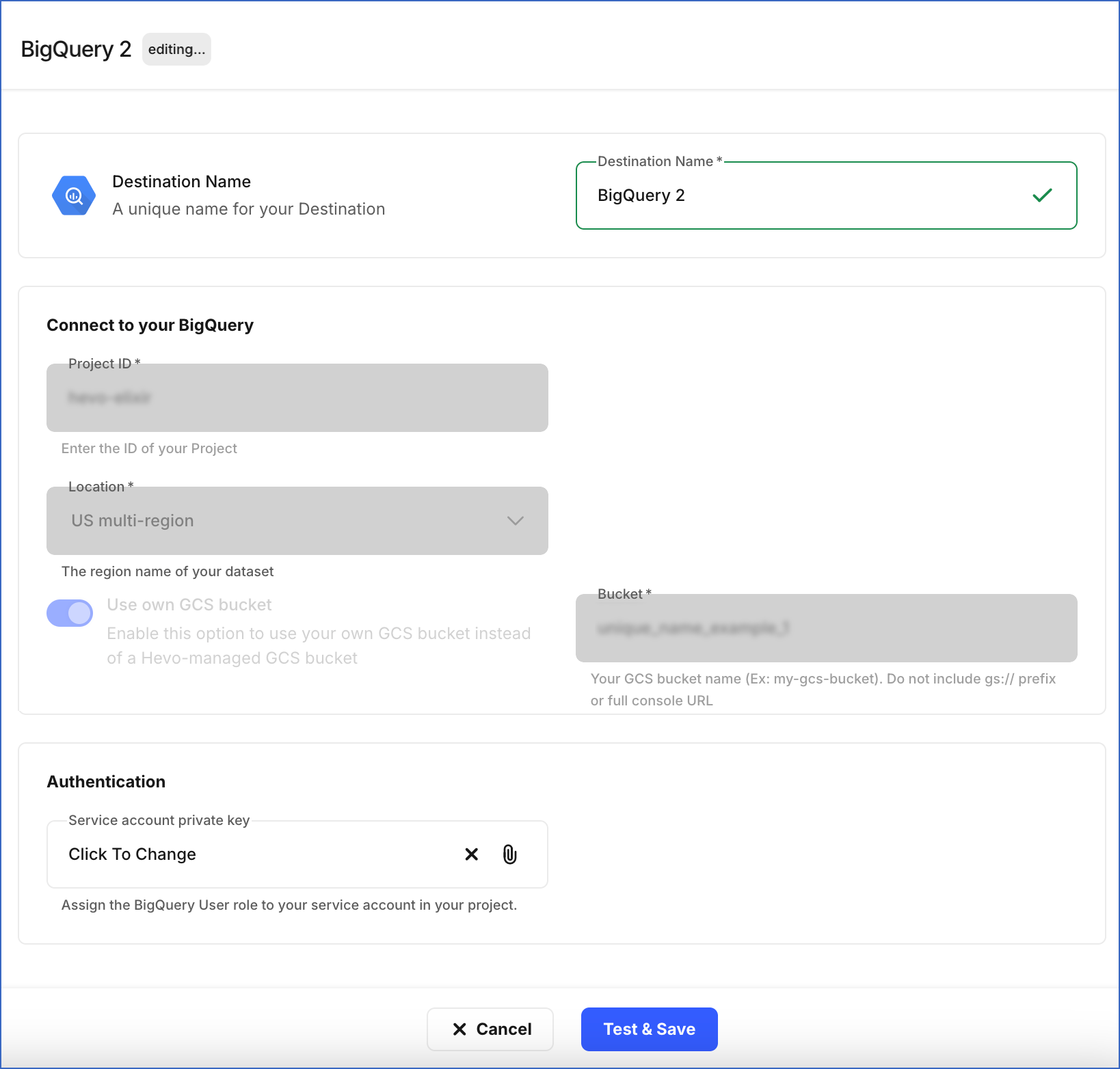1120x1069 pixels.
Task: Click the 'Enable this option' GCS description
Action: click(319, 646)
